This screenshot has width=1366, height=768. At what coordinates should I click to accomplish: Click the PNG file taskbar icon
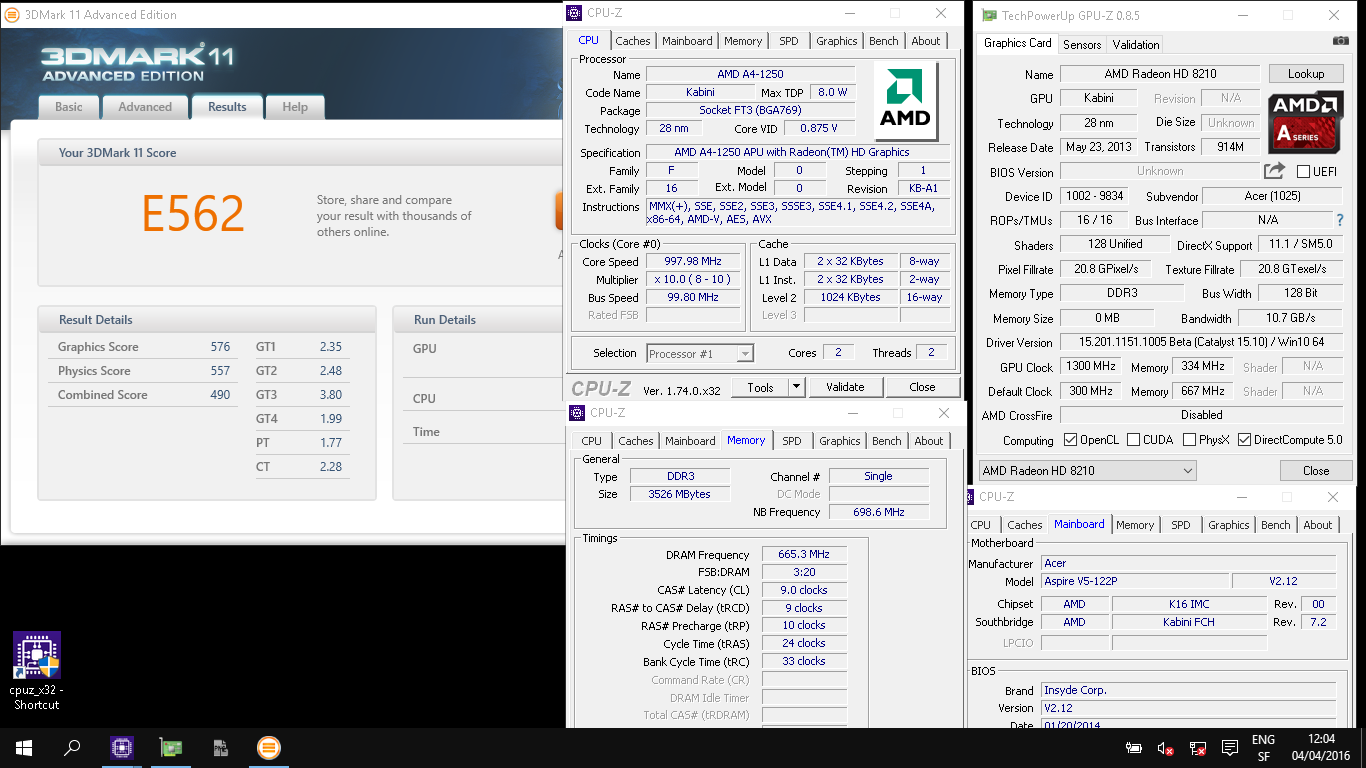pyautogui.click(x=220, y=748)
